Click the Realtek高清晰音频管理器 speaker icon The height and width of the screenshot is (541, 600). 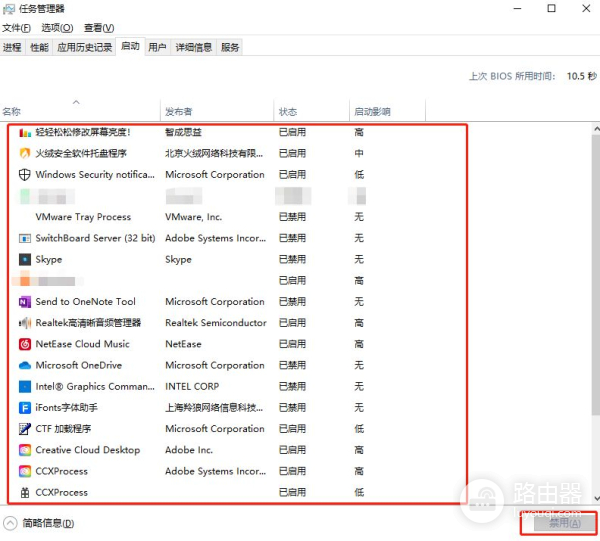[25, 323]
